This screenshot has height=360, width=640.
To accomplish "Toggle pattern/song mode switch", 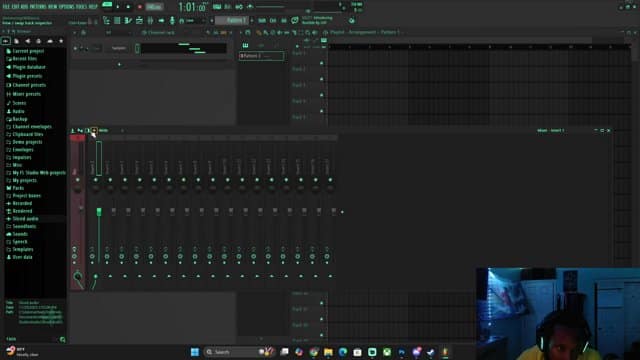I will tap(107, 5).
